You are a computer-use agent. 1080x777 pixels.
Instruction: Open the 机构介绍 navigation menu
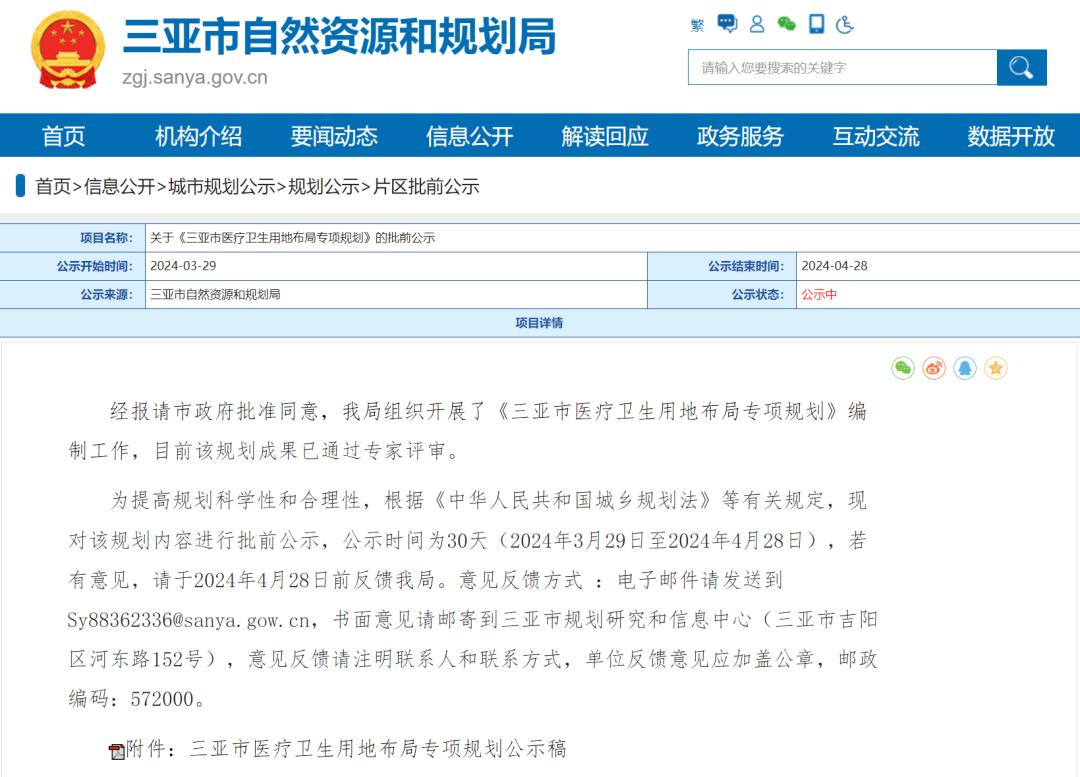[x=198, y=136]
